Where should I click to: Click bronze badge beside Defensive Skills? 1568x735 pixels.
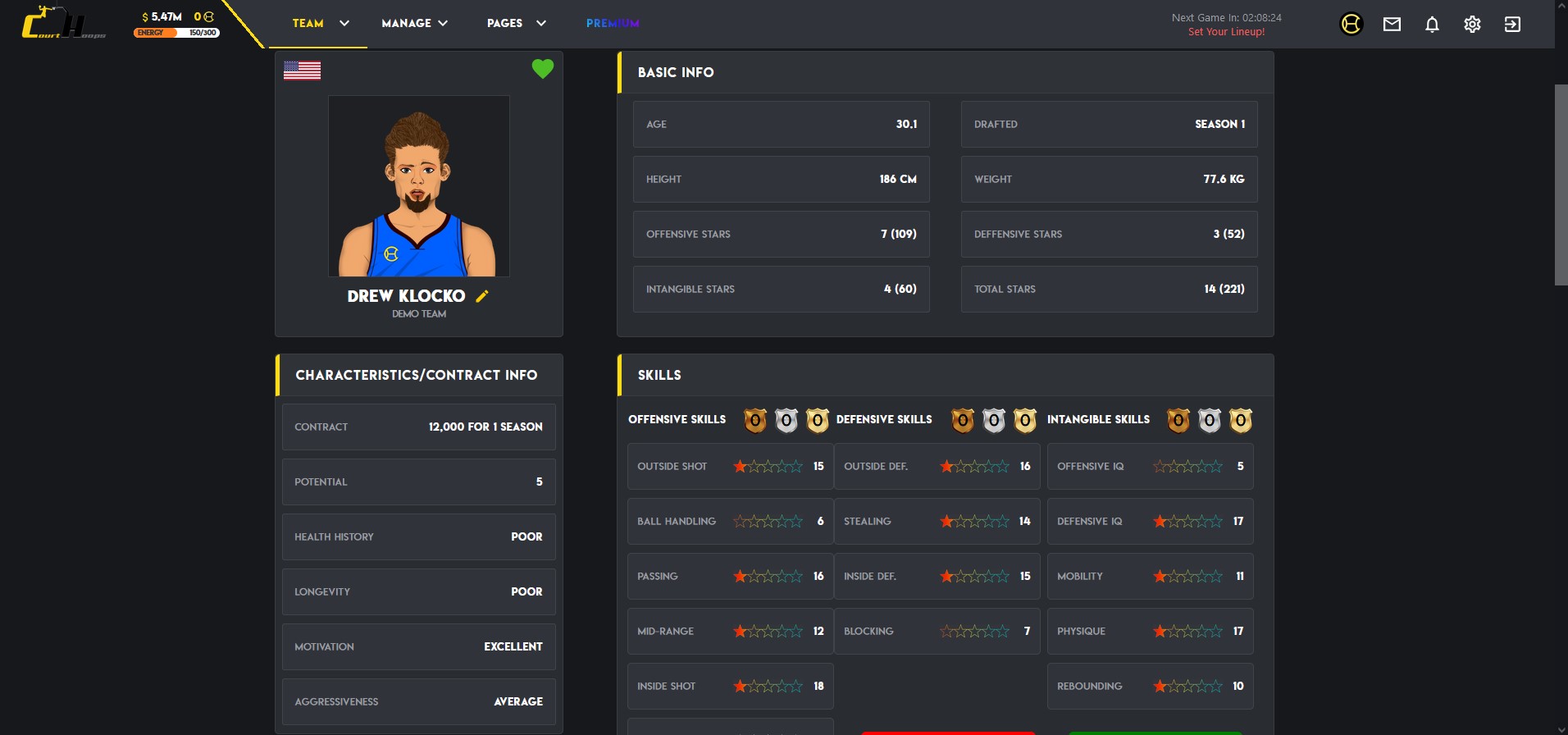[x=963, y=420]
